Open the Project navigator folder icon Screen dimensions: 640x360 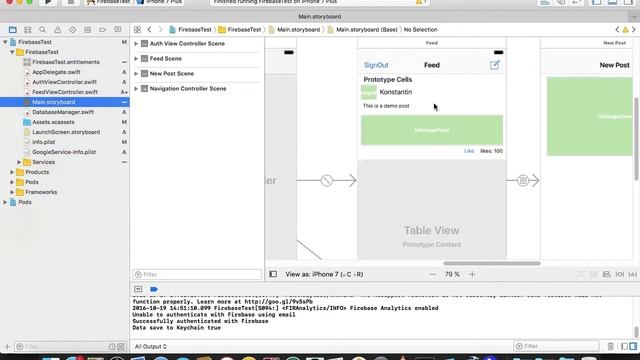click(x=13, y=29)
